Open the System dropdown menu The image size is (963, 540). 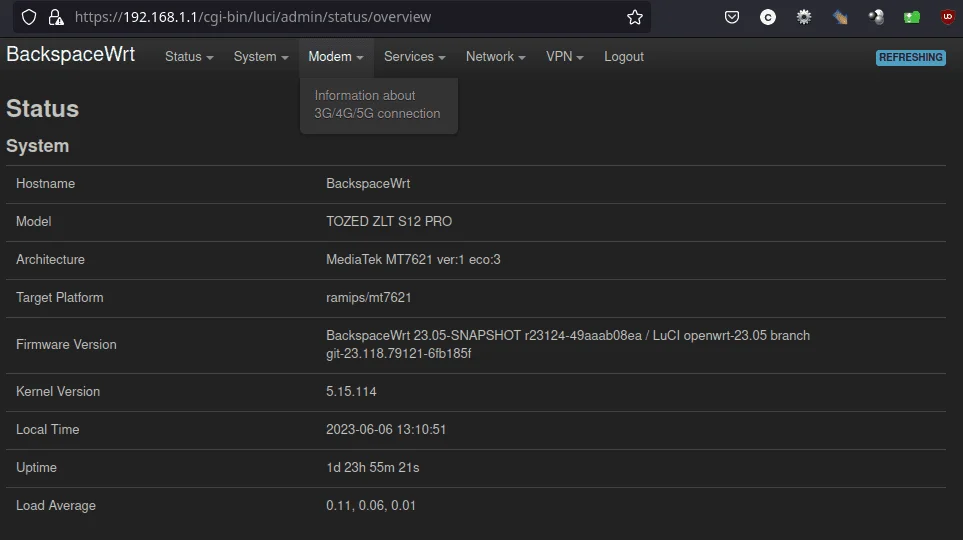[261, 57]
